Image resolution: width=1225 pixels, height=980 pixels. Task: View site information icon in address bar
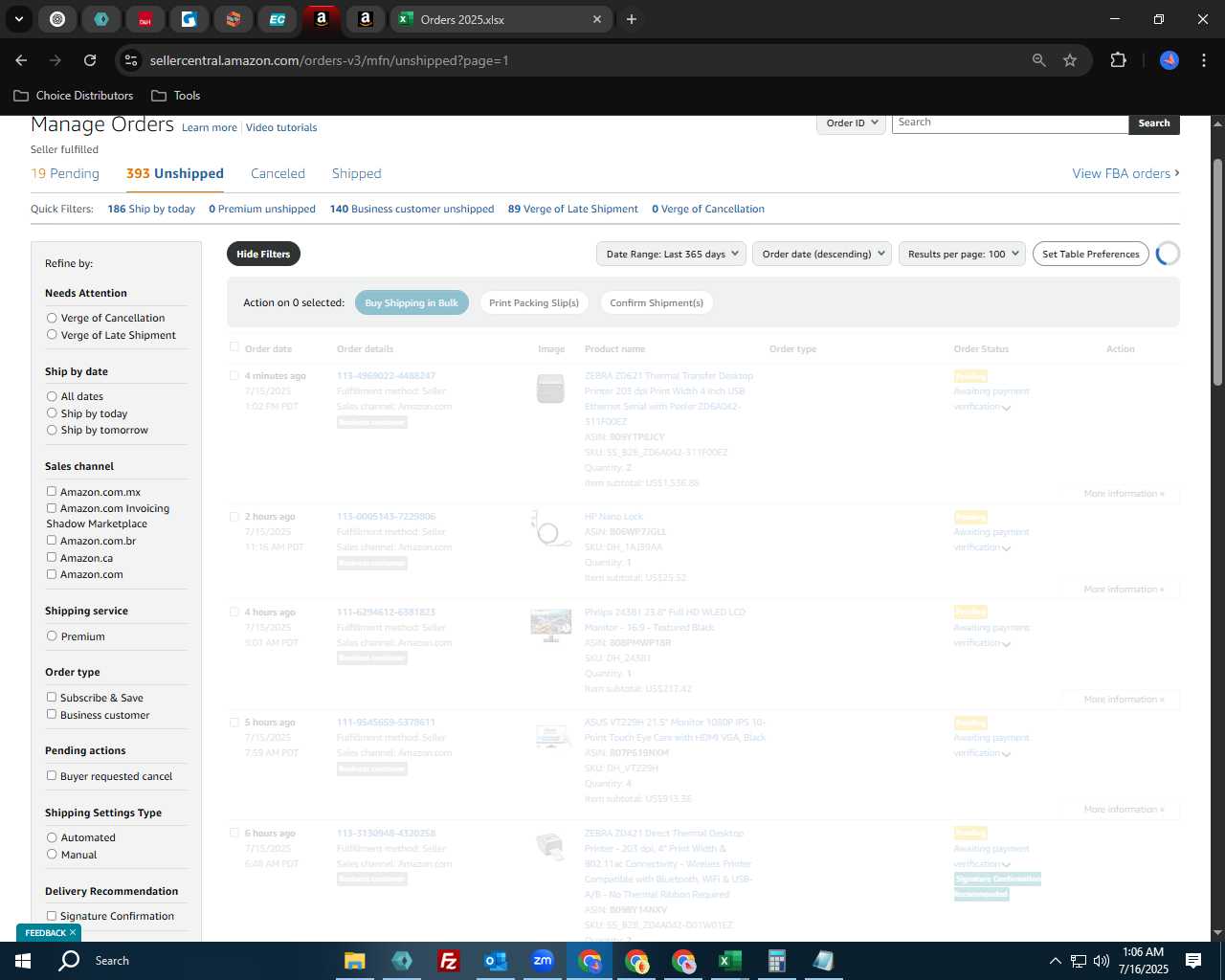(x=131, y=60)
